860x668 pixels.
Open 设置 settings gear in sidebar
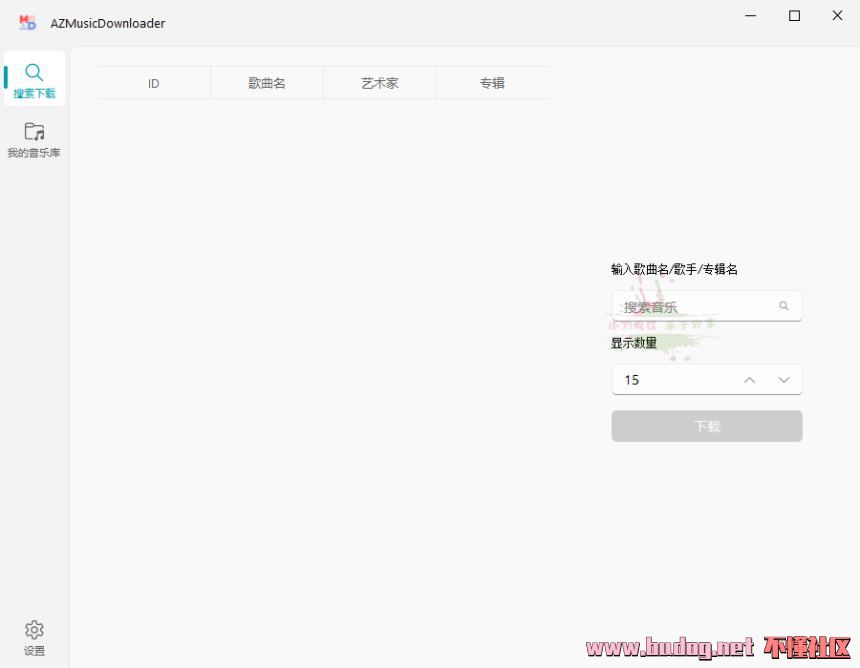pos(34,636)
